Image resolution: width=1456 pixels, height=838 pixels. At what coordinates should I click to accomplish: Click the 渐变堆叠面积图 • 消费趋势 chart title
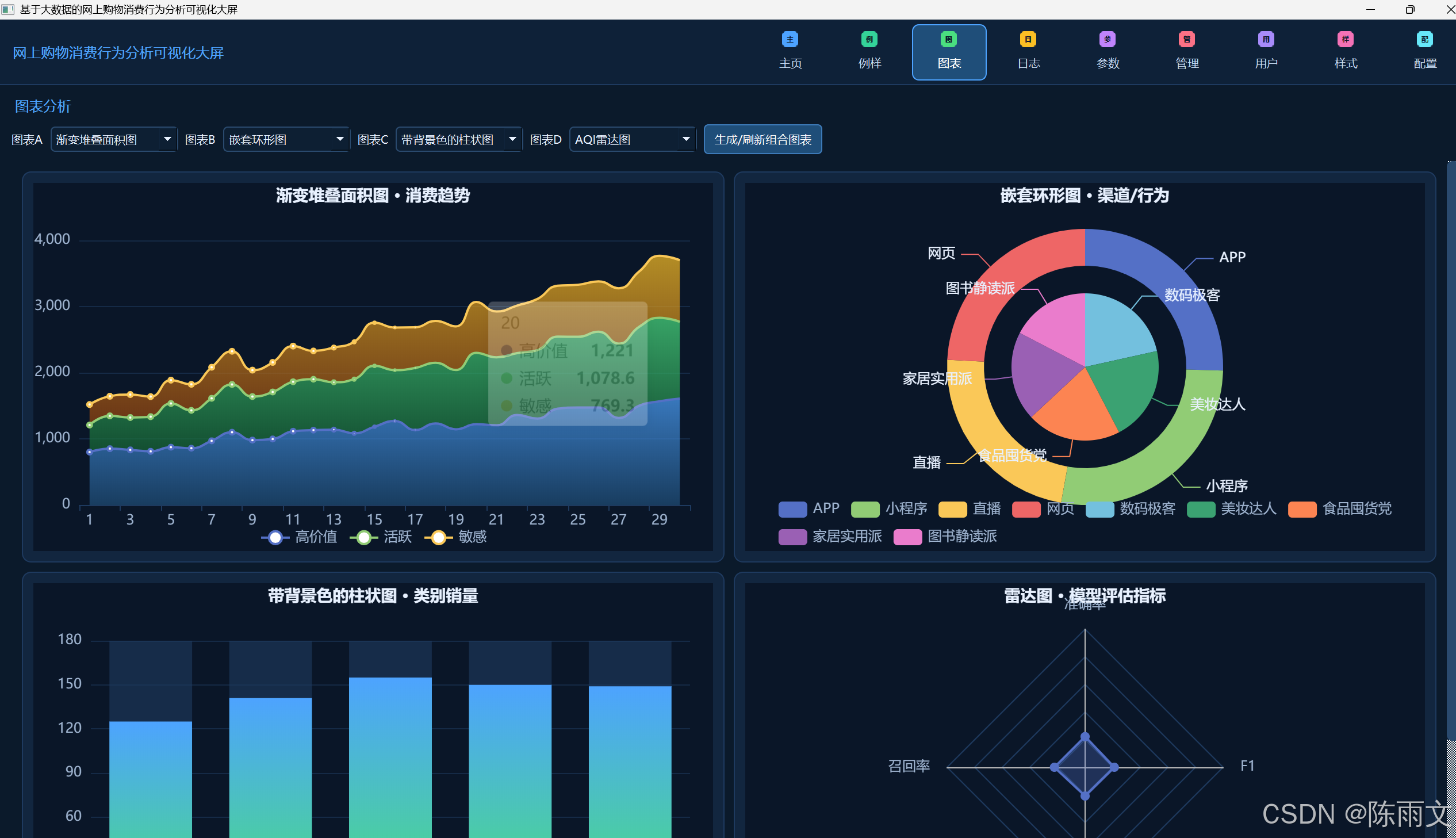(x=373, y=196)
